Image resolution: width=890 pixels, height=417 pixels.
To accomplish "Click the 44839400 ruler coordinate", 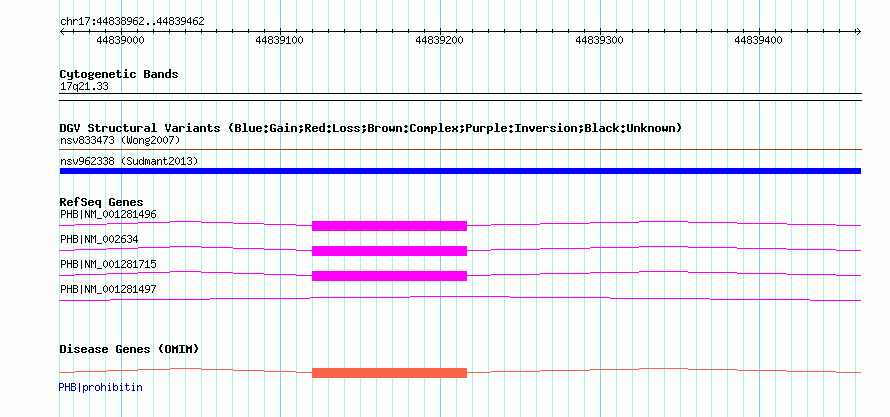I will point(758,40).
